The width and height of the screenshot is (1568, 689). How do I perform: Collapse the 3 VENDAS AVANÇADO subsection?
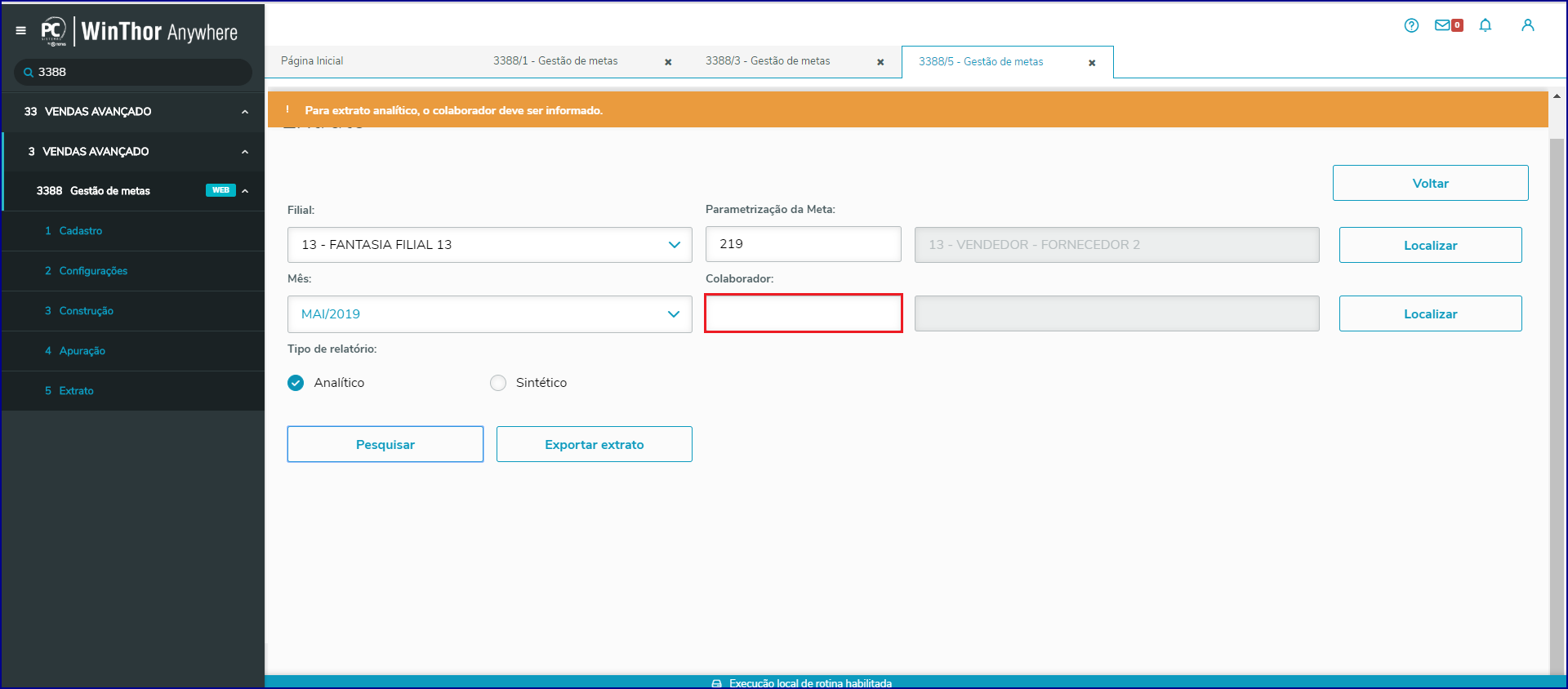click(x=245, y=152)
